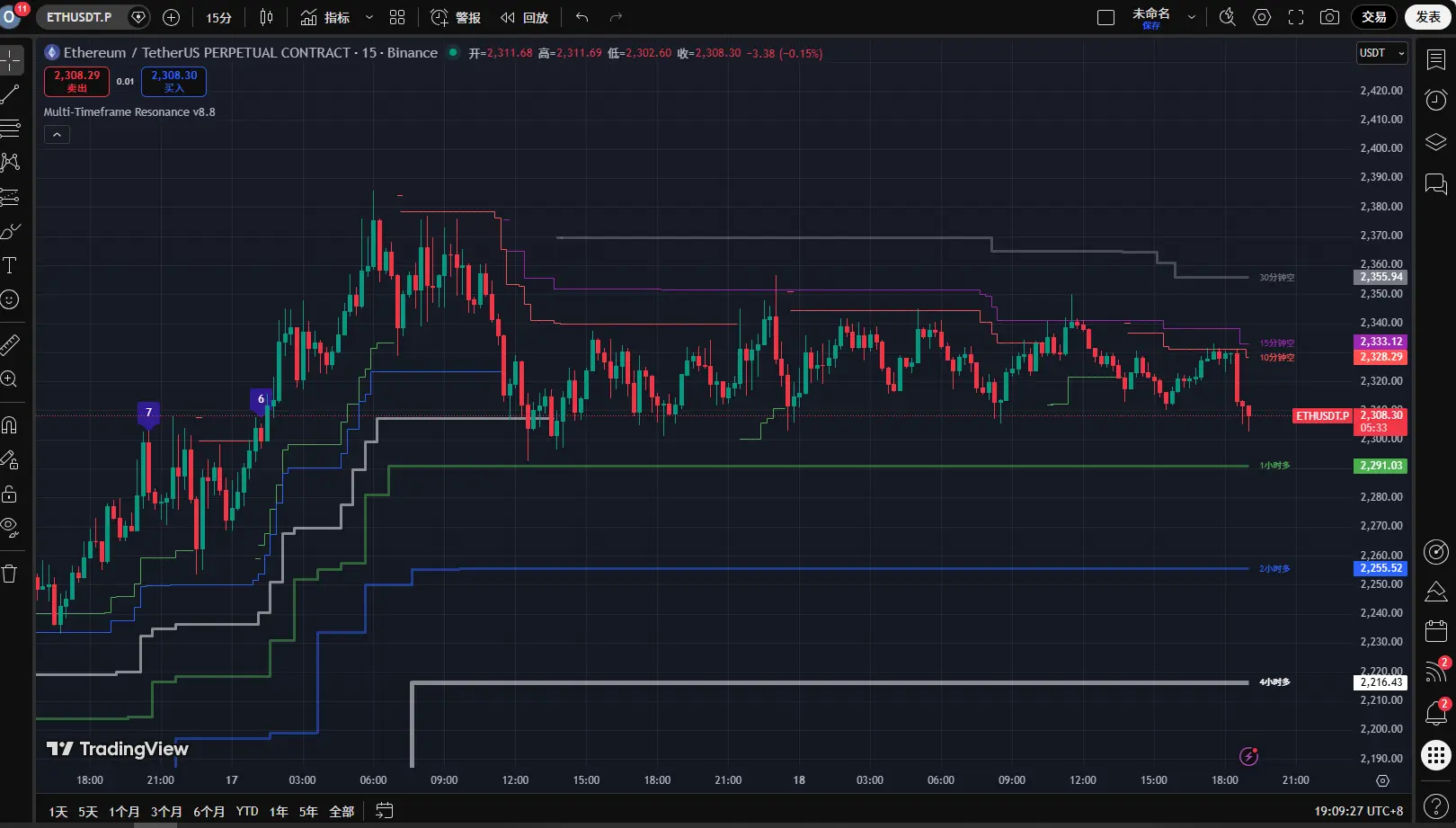1456x828 pixels.
Task: Start bar 回放 replay mode
Action: (525, 17)
